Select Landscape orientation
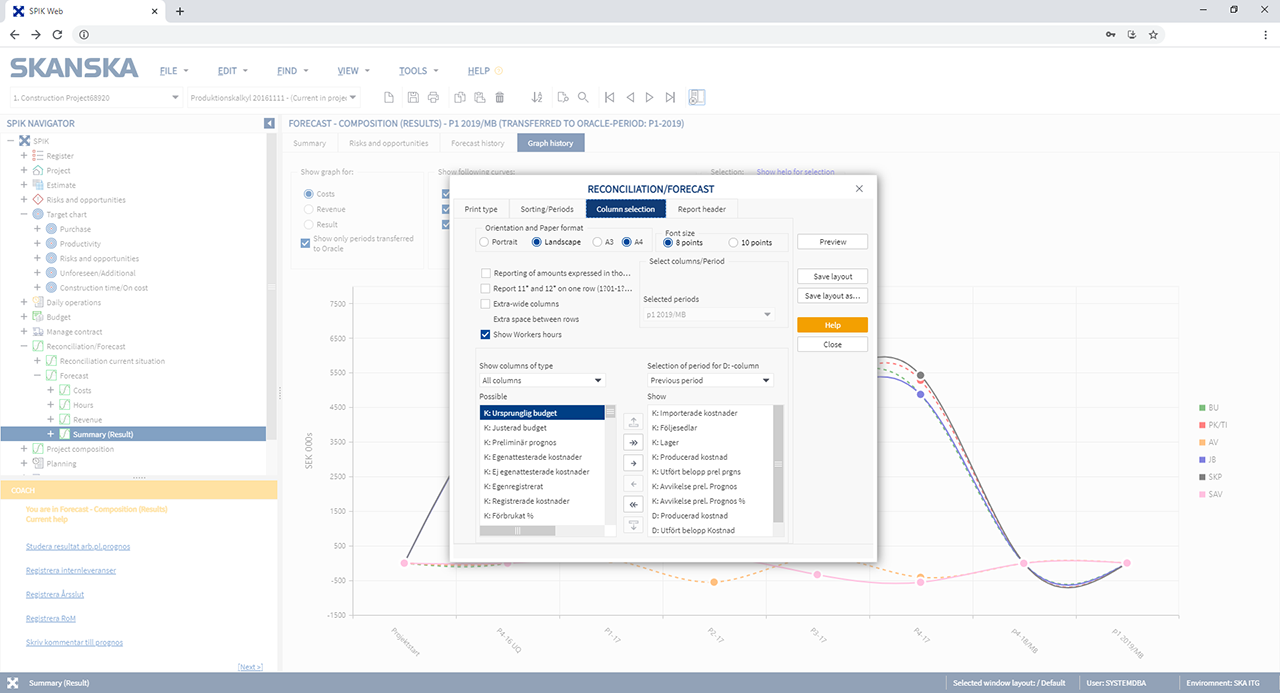Image resolution: width=1280 pixels, height=693 pixels. 537,242
